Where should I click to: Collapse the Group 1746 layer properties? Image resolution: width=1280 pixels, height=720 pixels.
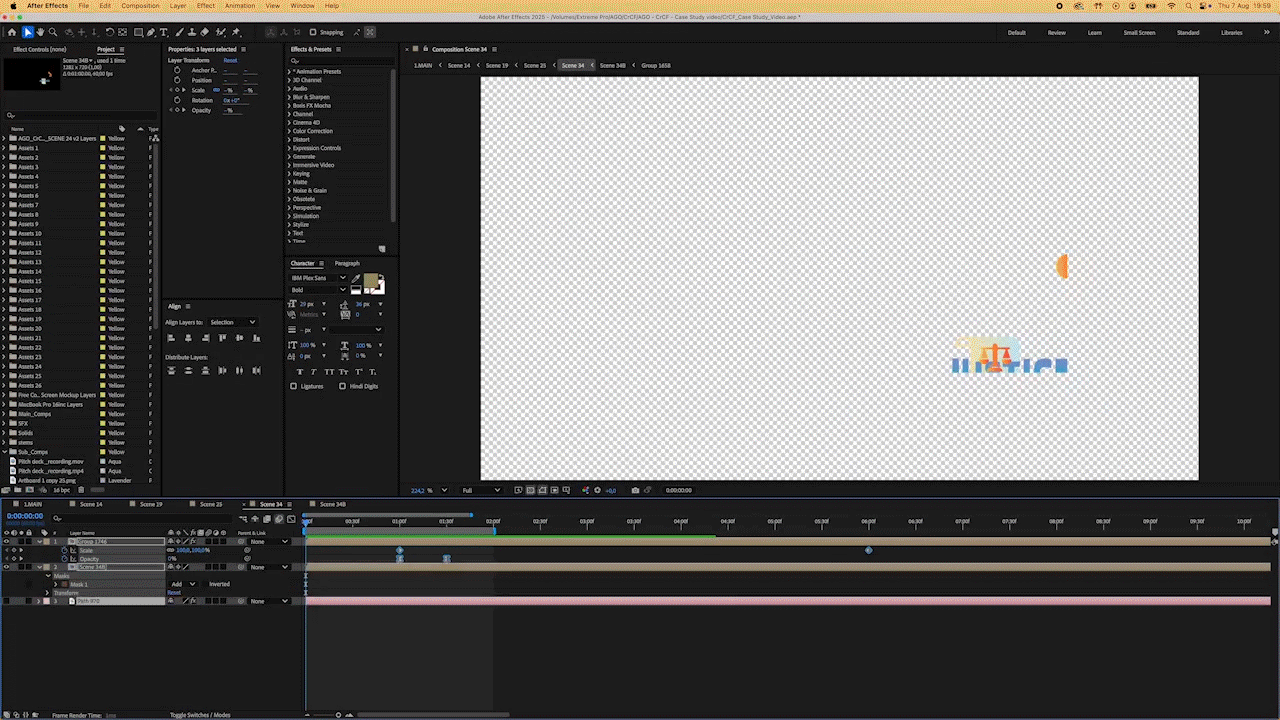tap(40, 541)
